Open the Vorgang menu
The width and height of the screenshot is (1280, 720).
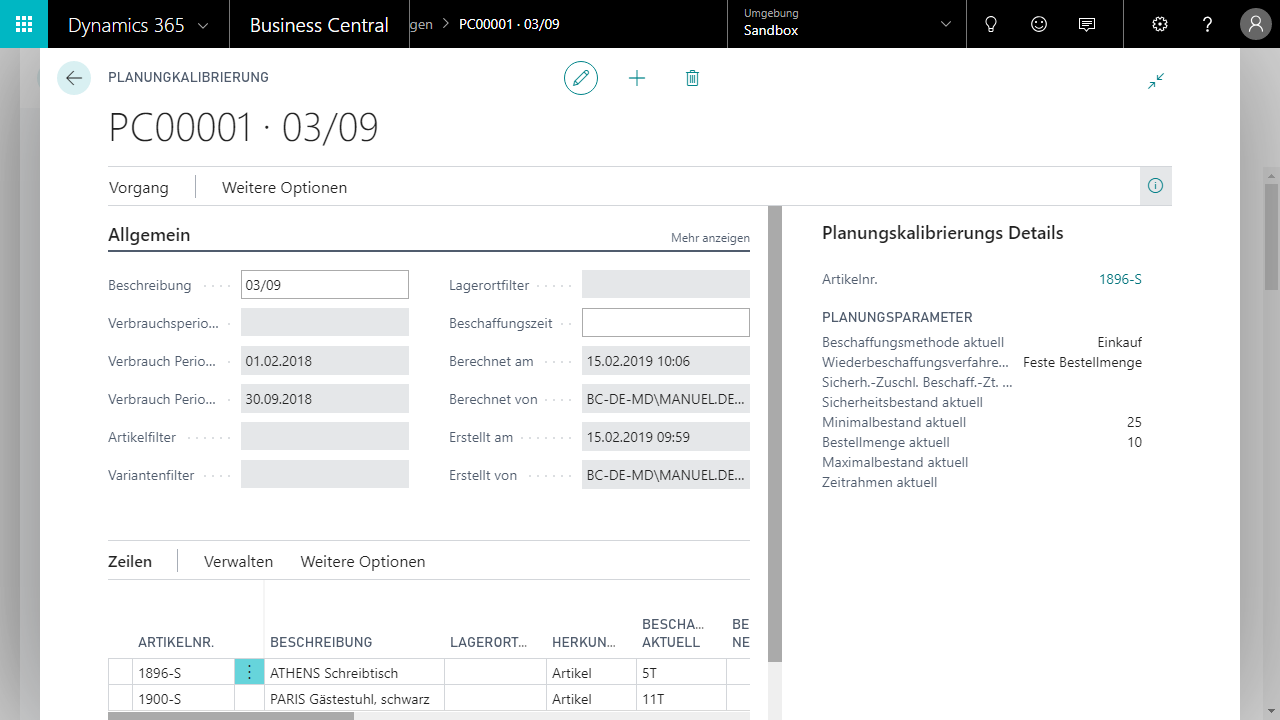coord(138,187)
